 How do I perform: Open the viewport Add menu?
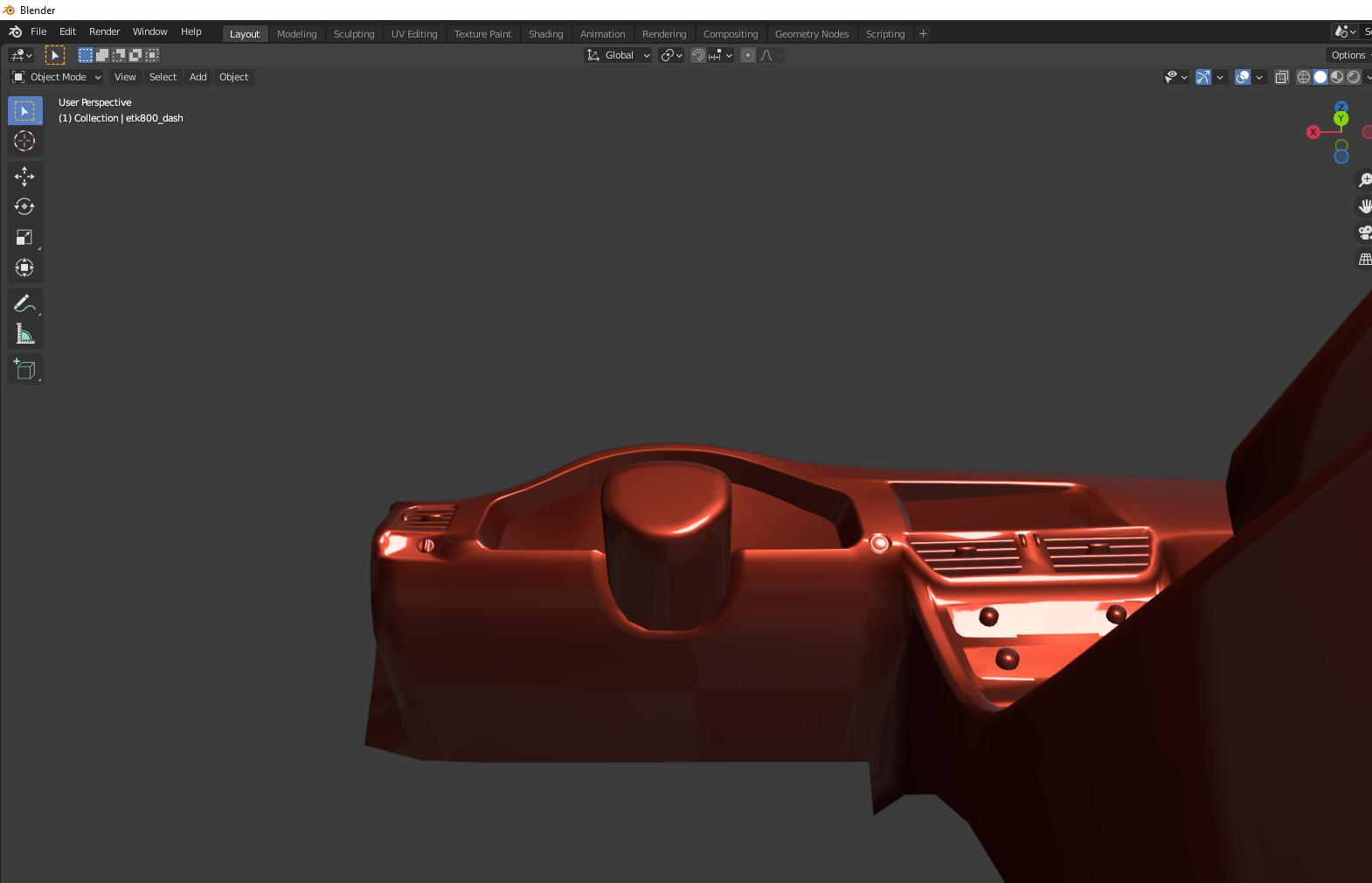coord(198,77)
